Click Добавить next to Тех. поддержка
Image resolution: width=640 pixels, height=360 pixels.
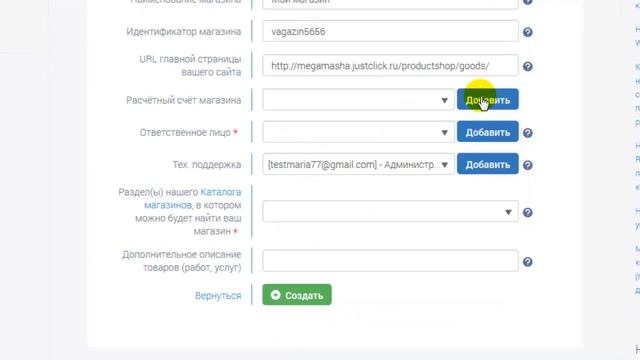(x=488, y=164)
